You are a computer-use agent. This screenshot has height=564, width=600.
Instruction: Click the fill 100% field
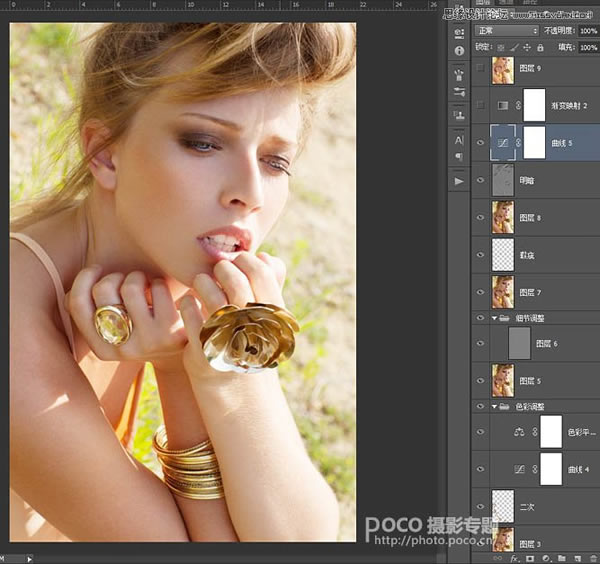point(589,47)
